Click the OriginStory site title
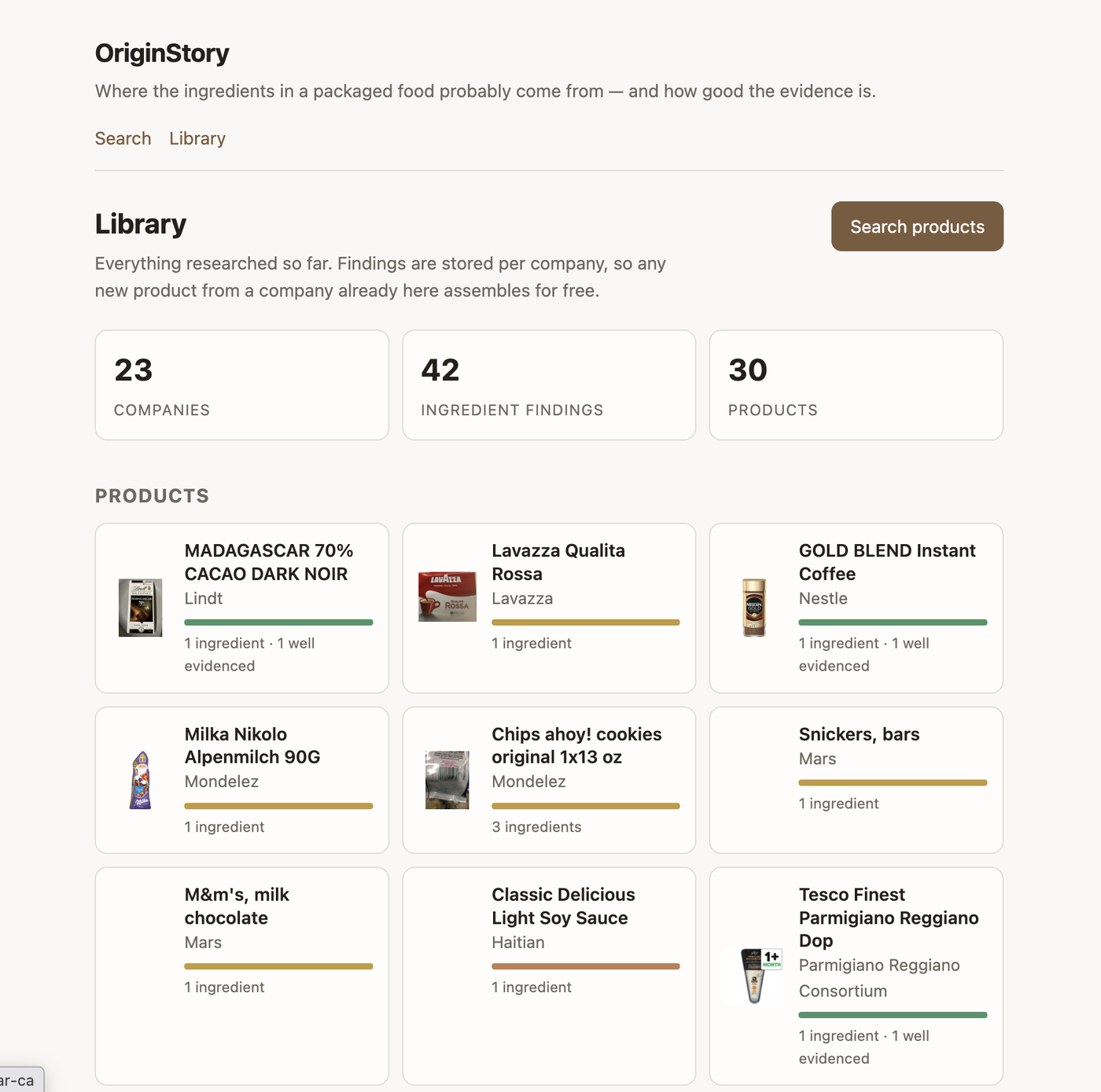This screenshot has width=1101, height=1092. coord(162,53)
